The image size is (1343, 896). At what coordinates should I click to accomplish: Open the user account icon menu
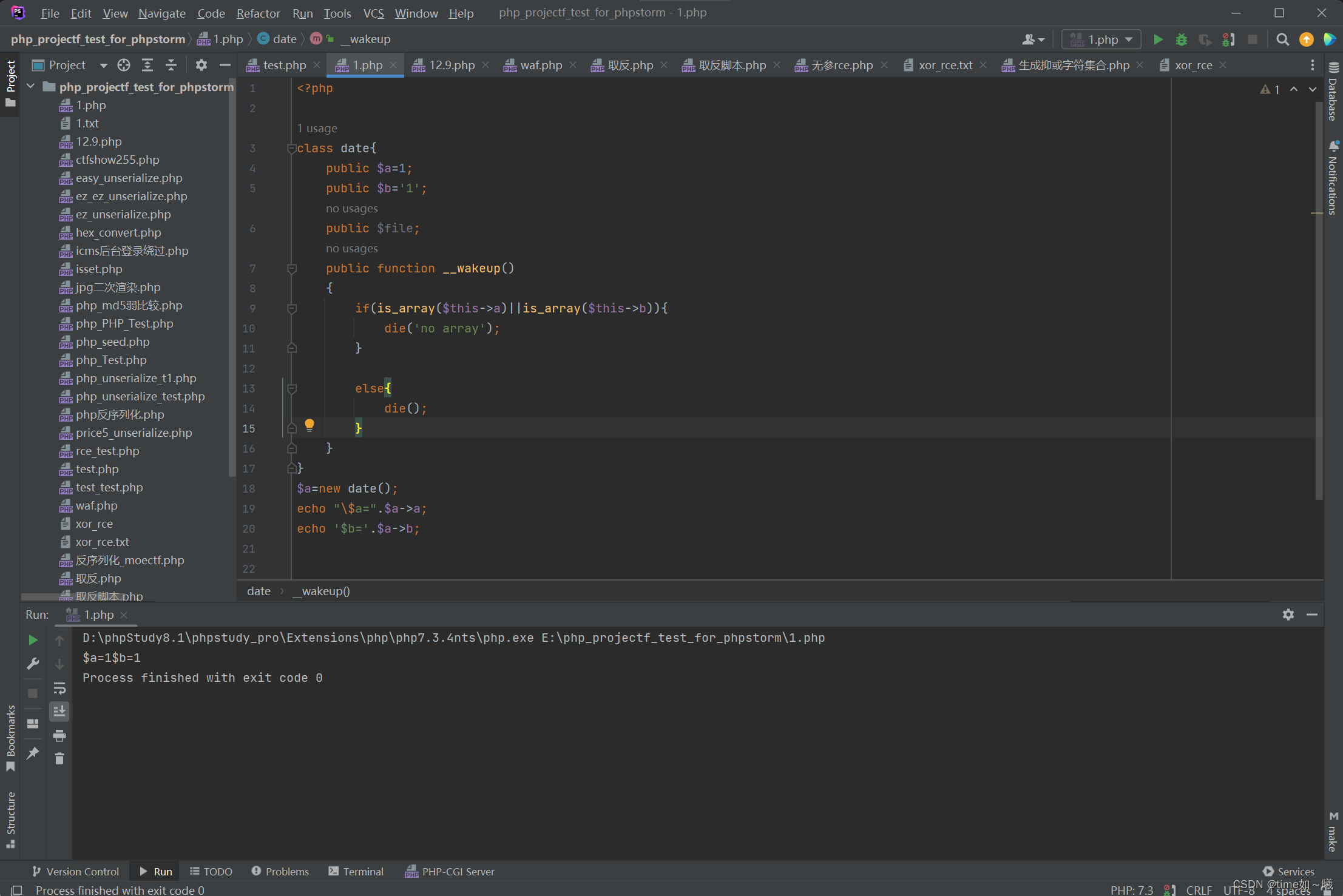(1033, 39)
